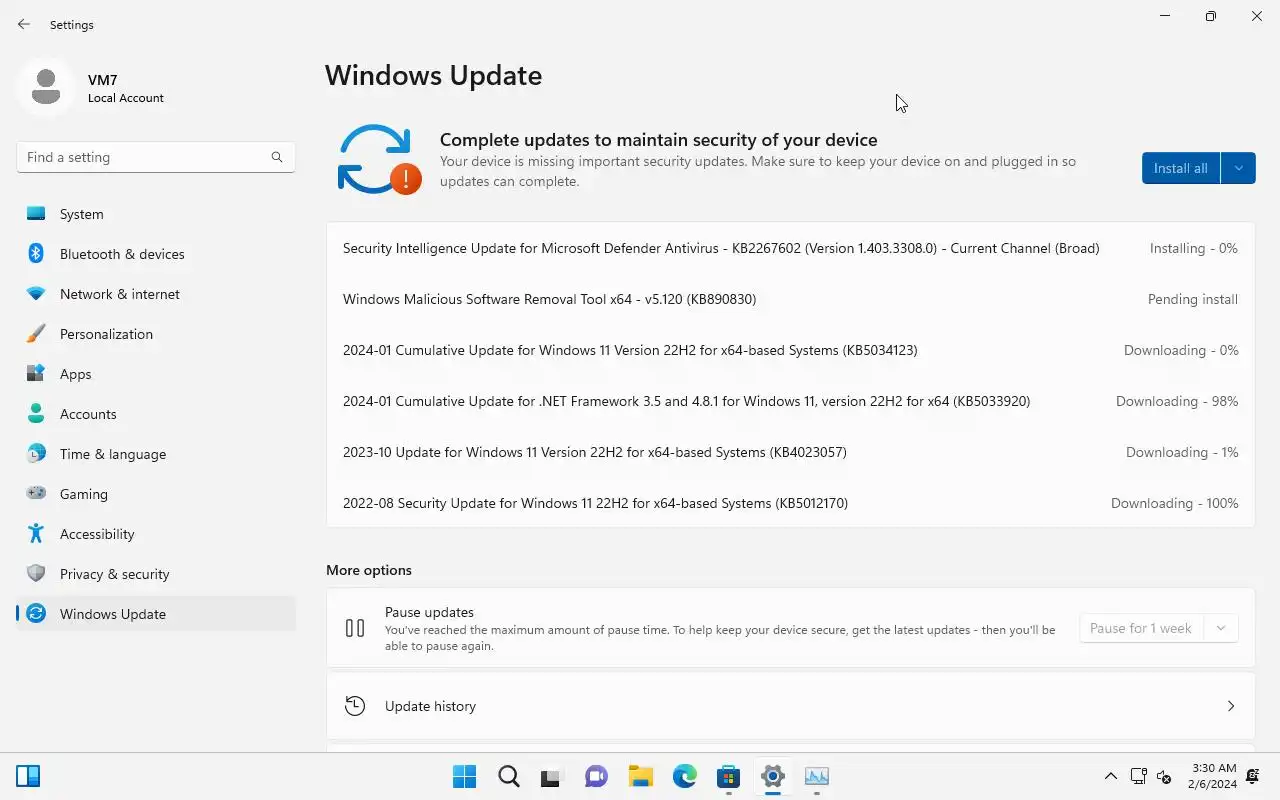Screen dimensions: 1280x800
Task: Open the Pause for 1 week dropdown
Action: click(x=1220, y=628)
